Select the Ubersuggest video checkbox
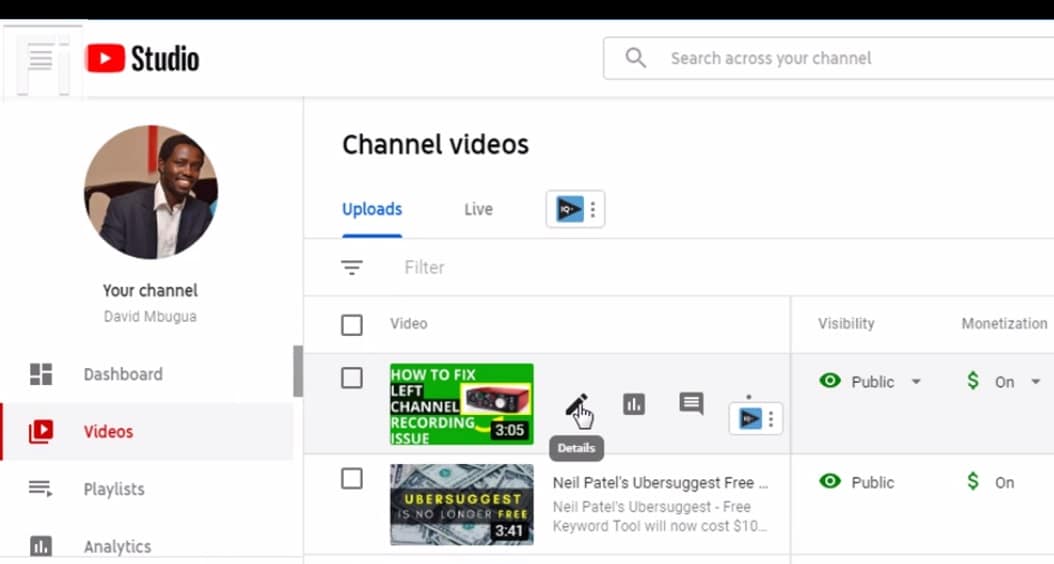 [x=352, y=479]
